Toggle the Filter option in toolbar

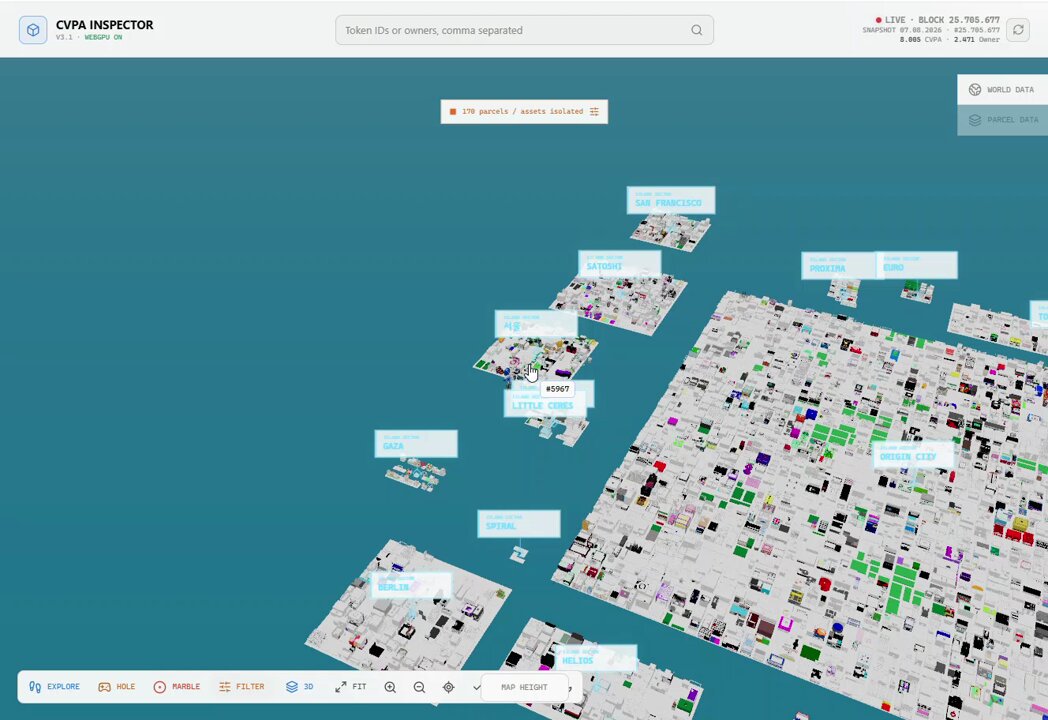[x=242, y=687]
